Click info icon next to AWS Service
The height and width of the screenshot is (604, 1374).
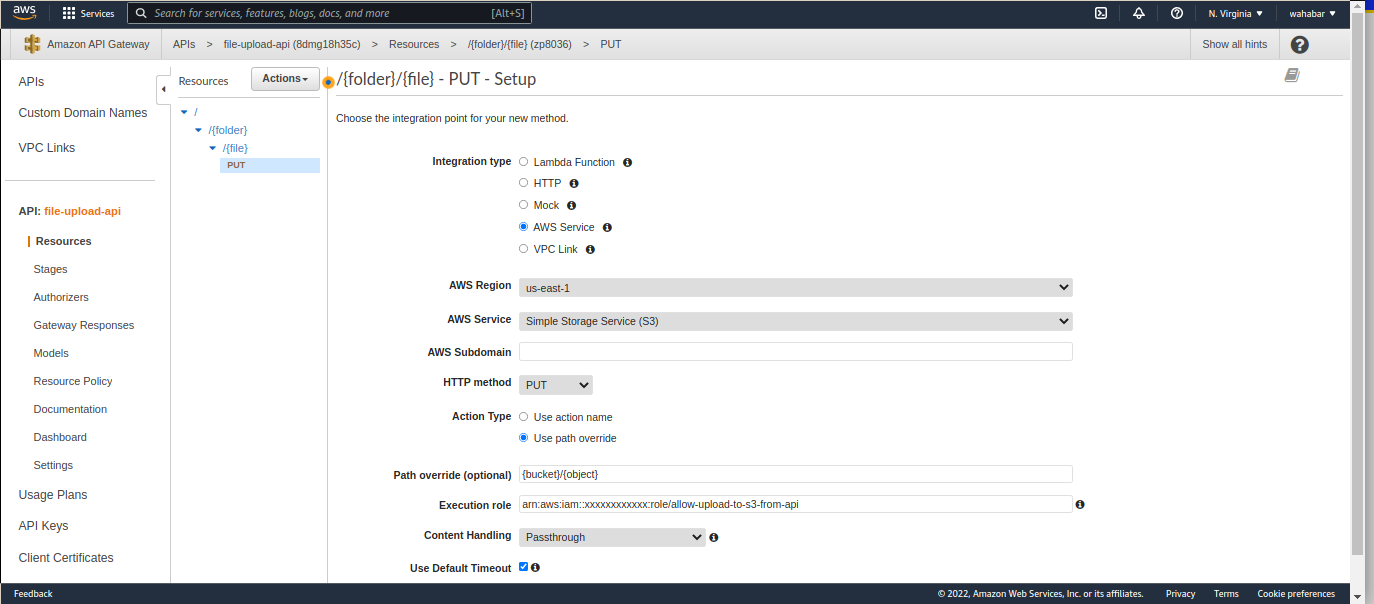(607, 228)
